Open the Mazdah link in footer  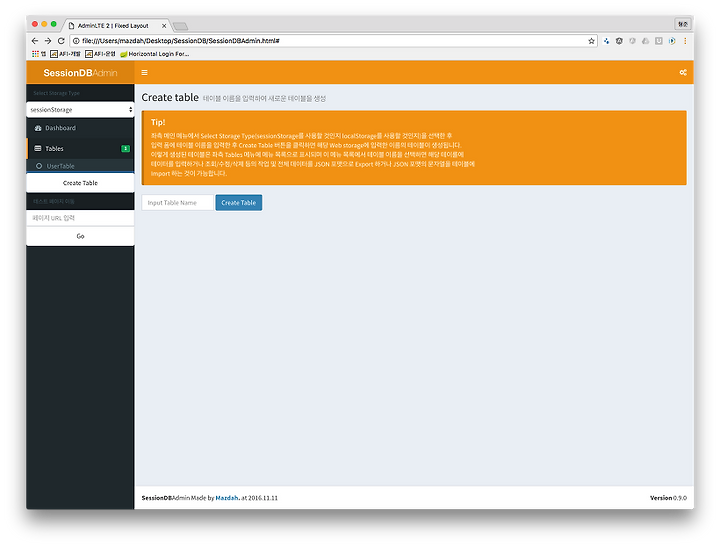[x=227, y=498]
